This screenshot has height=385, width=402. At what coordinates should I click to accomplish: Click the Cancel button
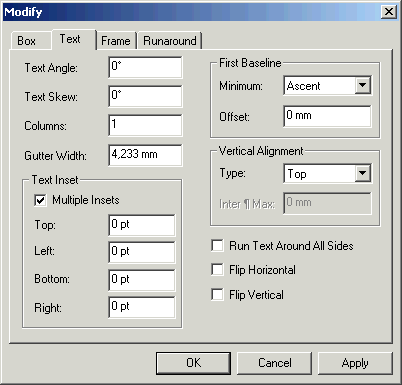click(275, 363)
